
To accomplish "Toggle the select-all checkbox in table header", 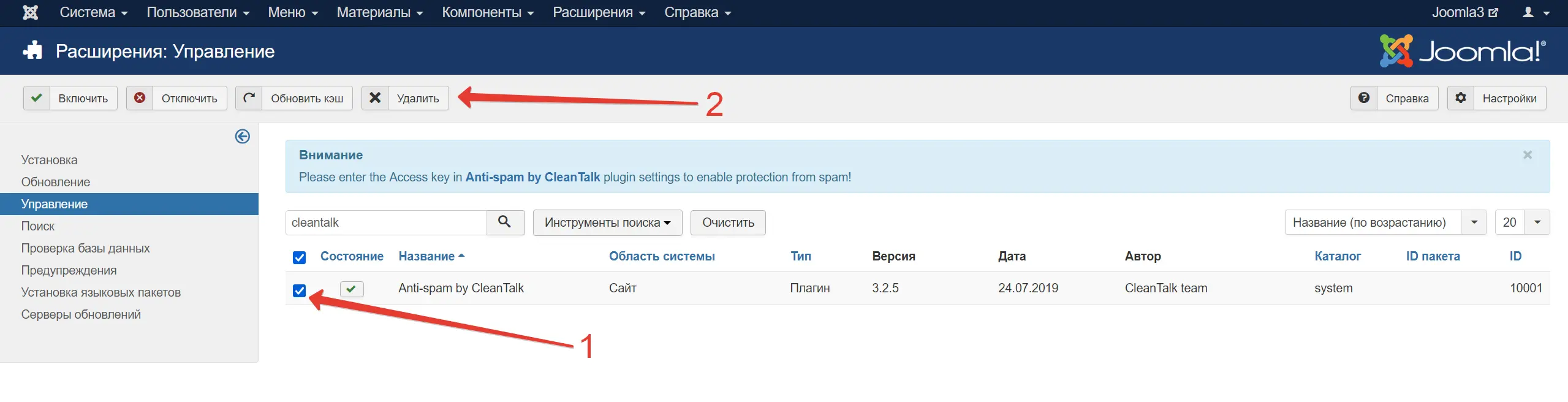I will coord(299,257).
